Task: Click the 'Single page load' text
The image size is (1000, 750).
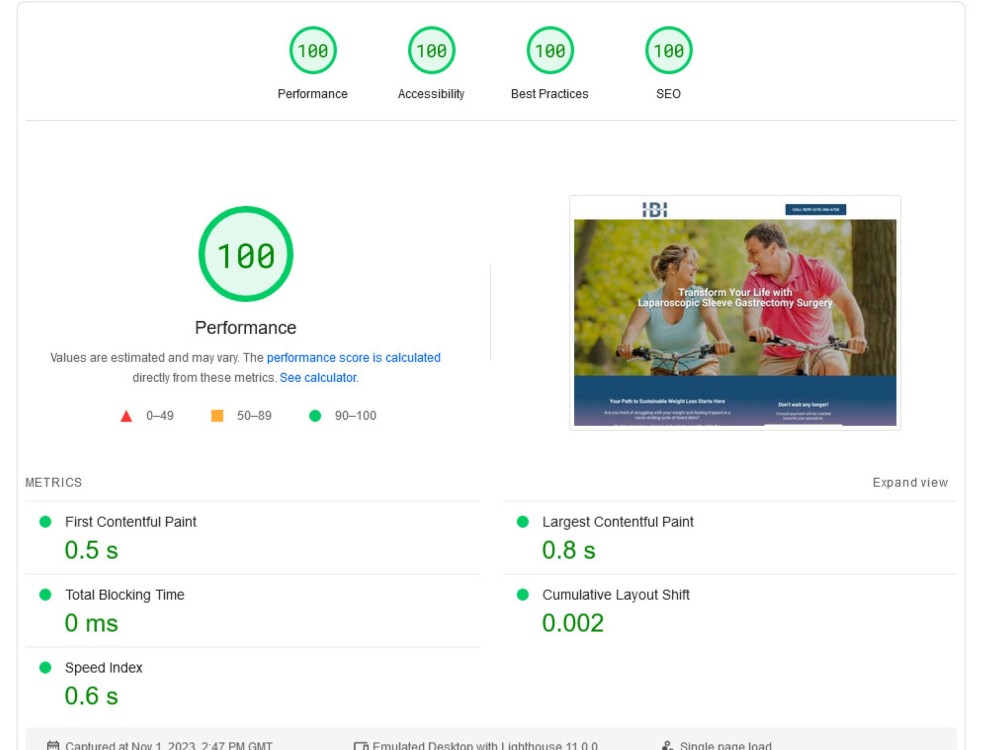Action: (725, 745)
